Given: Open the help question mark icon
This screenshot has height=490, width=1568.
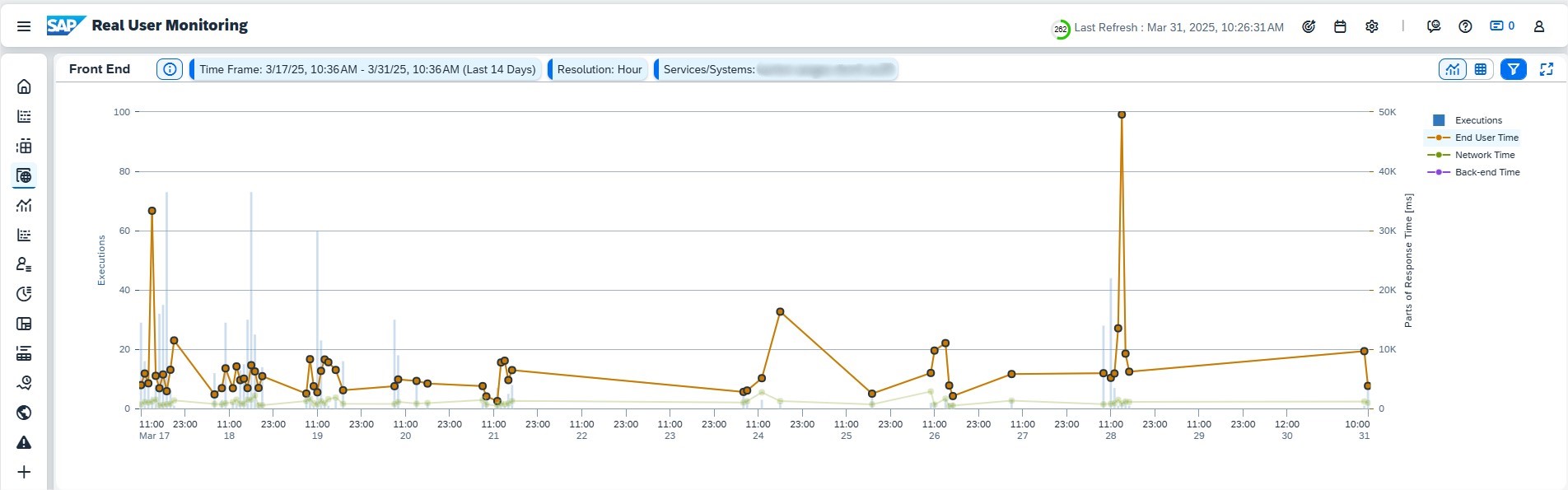Looking at the screenshot, I should (x=1465, y=26).
